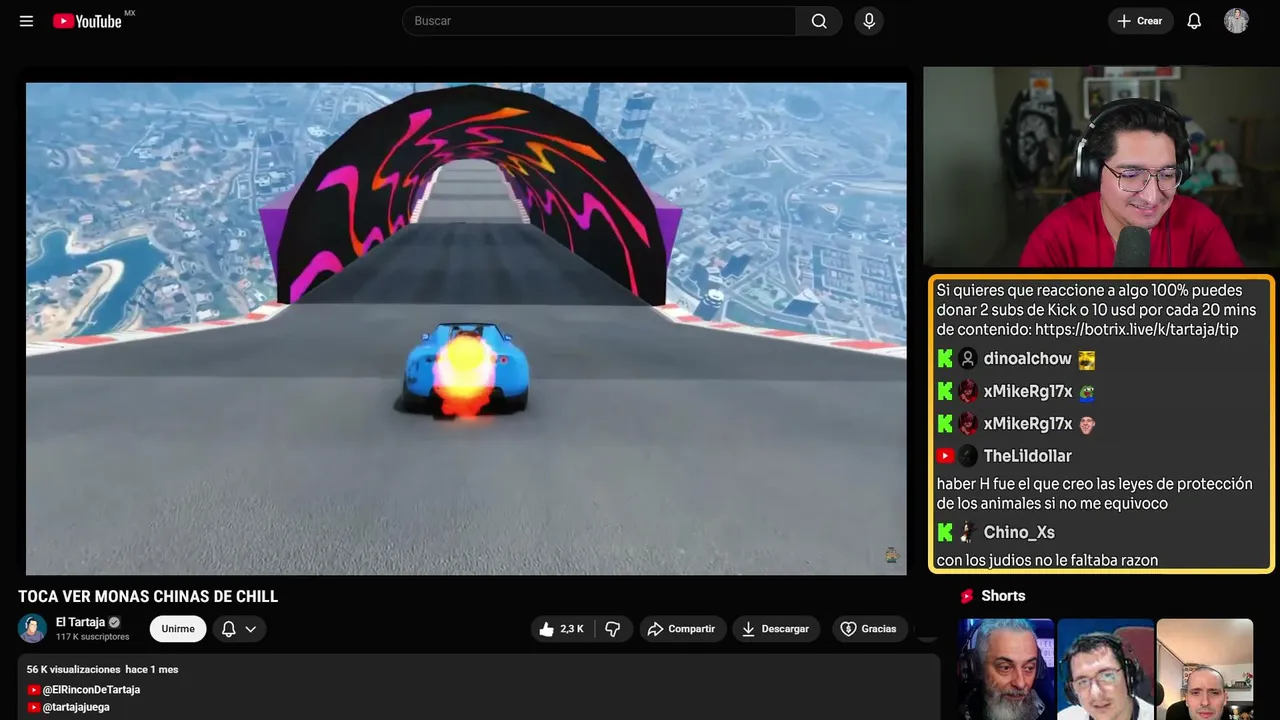The image size is (1280, 720).
Task: Click the Kick icon beside Chino_Xs
Action: click(945, 532)
